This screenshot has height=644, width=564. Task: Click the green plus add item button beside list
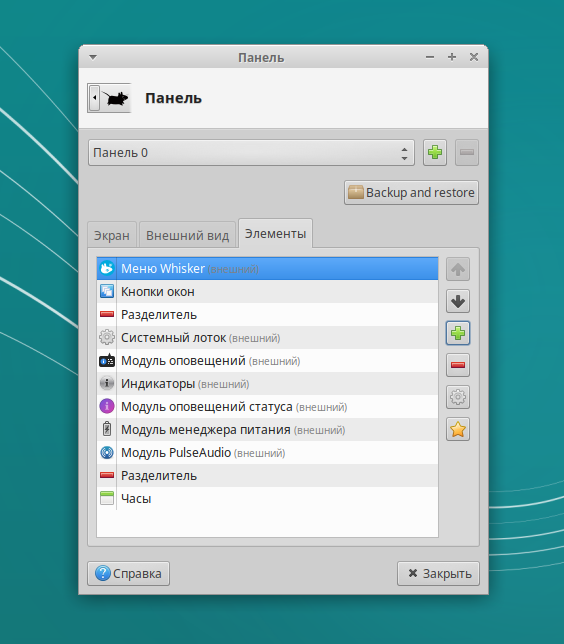tap(458, 333)
